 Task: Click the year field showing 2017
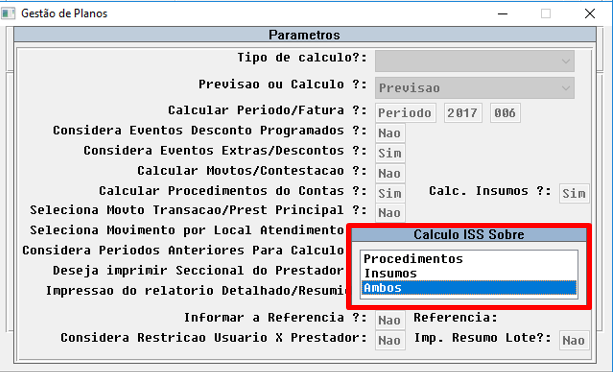click(463, 113)
